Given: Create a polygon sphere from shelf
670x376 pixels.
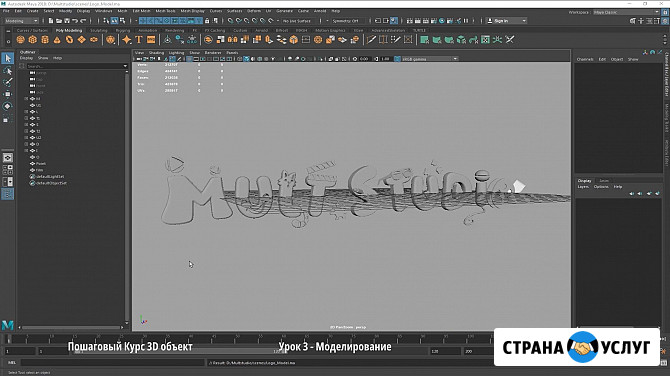Looking at the screenshot, I should click(x=20, y=40).
